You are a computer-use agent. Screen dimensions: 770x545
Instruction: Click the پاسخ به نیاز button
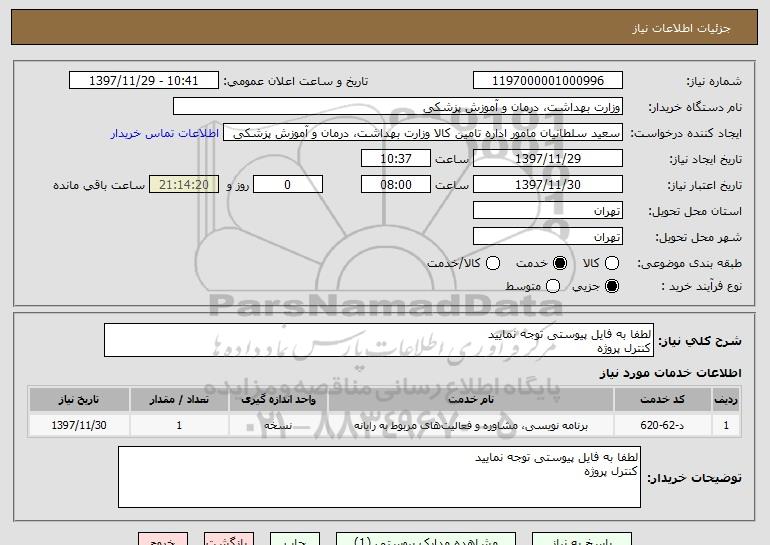(x=582, y=539)
